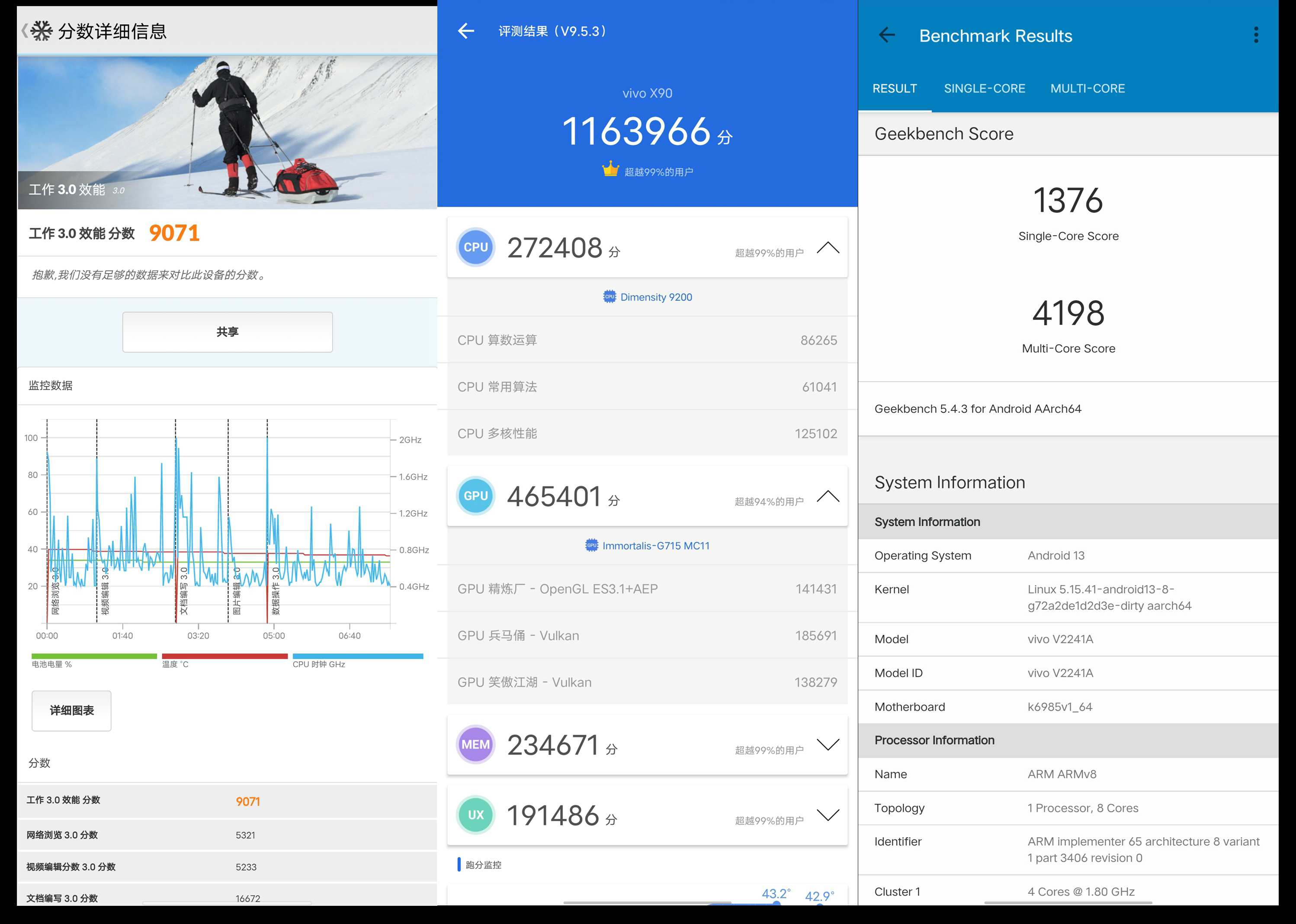This screenshot has width=1296, height=924.
Task: Go back from AnTuTu results page
Action: pyautogui.click(x=466, y=31)
